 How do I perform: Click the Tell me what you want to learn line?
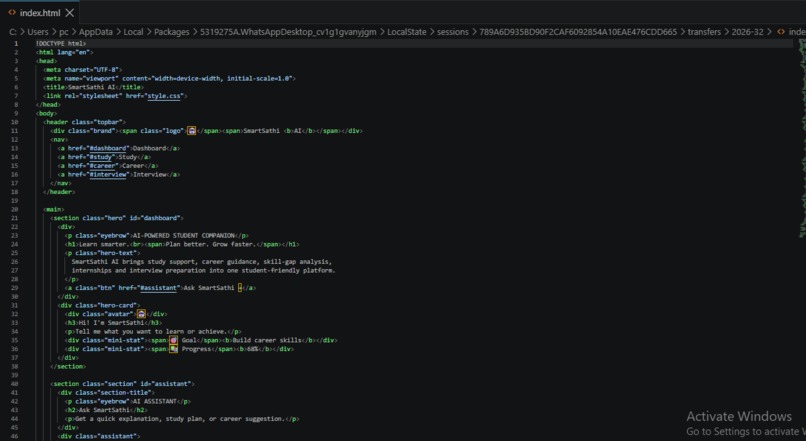click(x=151, y=331)
